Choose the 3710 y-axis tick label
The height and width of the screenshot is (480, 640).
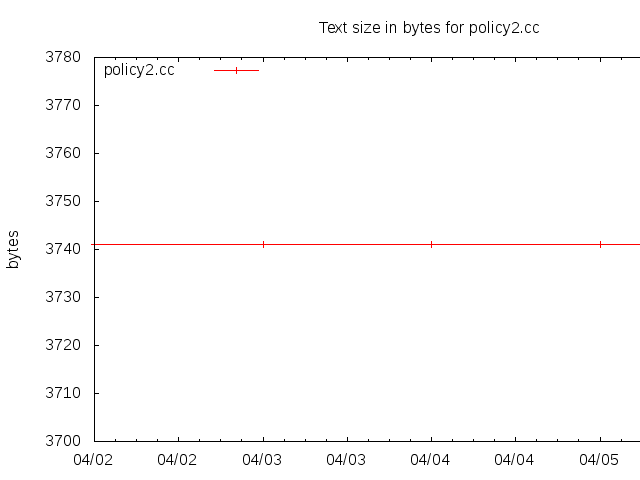click(x=65, y=393)
